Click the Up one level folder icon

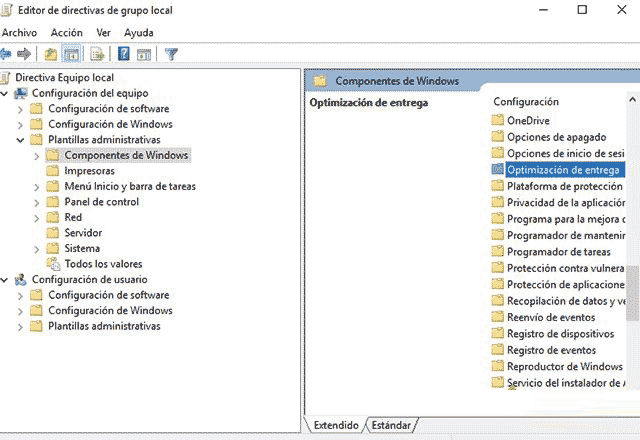coord(51,54)
